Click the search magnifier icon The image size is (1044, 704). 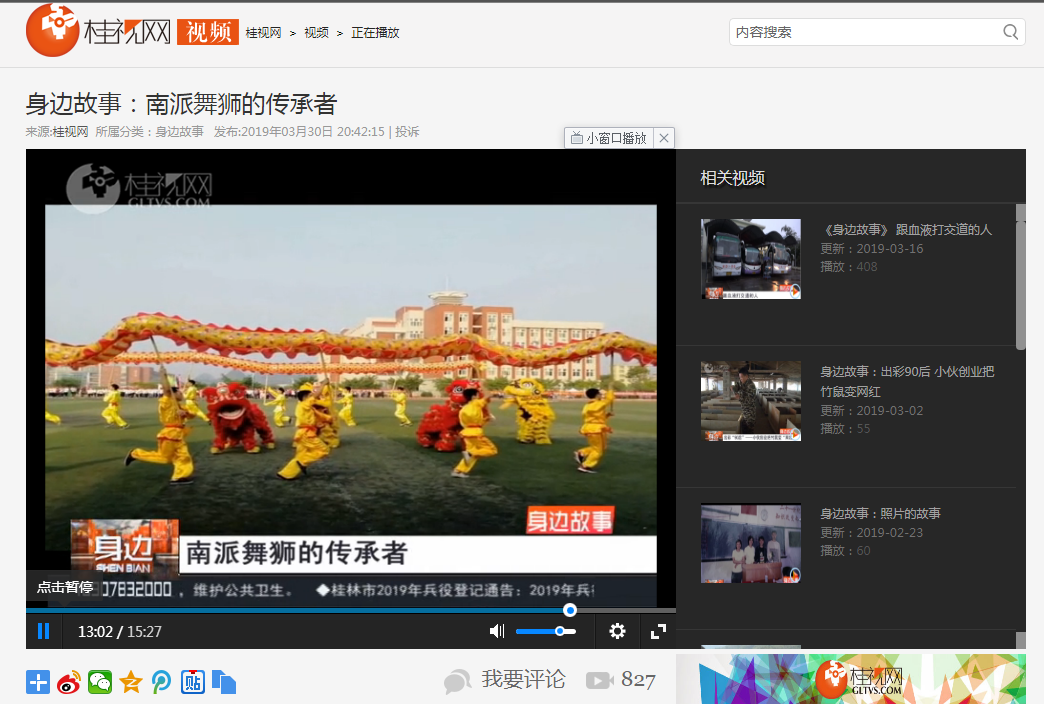(1011, 32)
